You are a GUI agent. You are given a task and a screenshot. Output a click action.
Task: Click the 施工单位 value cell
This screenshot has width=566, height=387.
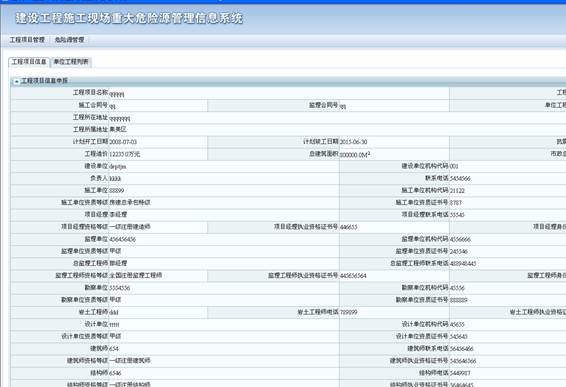[117, 191]
